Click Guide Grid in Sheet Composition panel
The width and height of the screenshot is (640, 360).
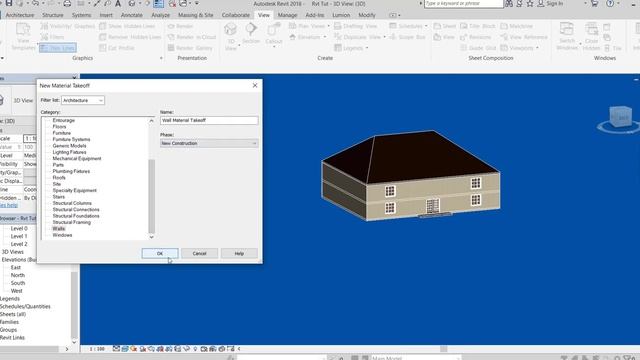[x=478, y=48]
